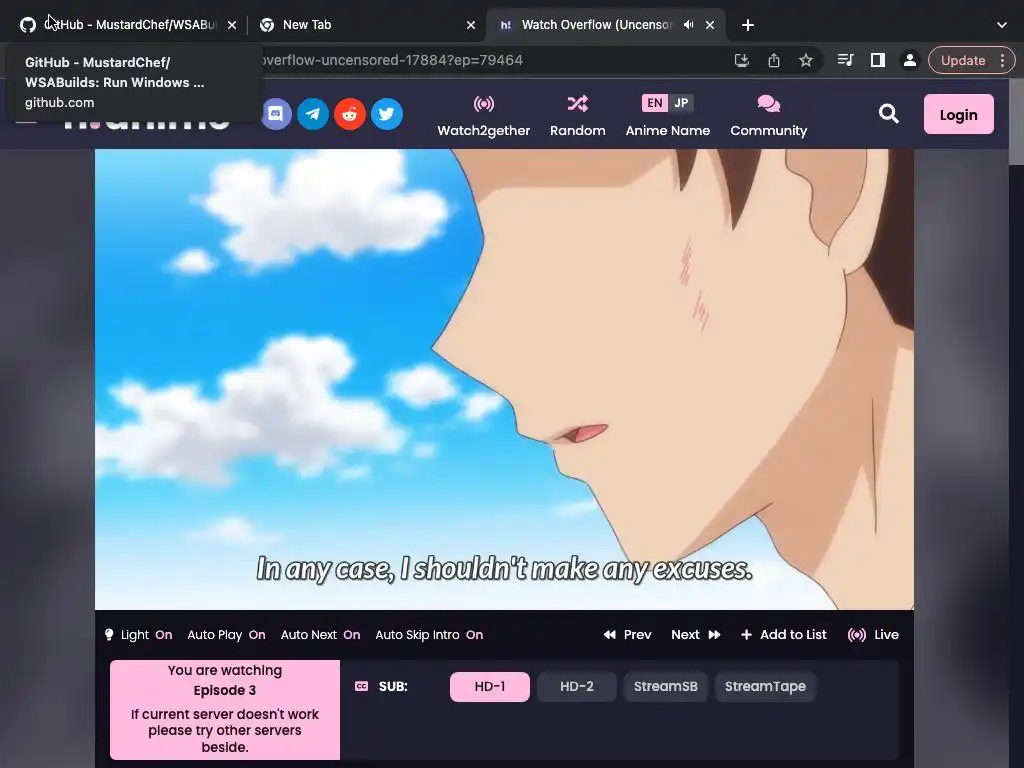Toggle Auto Play On setting
1024x768 pixels.
(x=226, y=635)
